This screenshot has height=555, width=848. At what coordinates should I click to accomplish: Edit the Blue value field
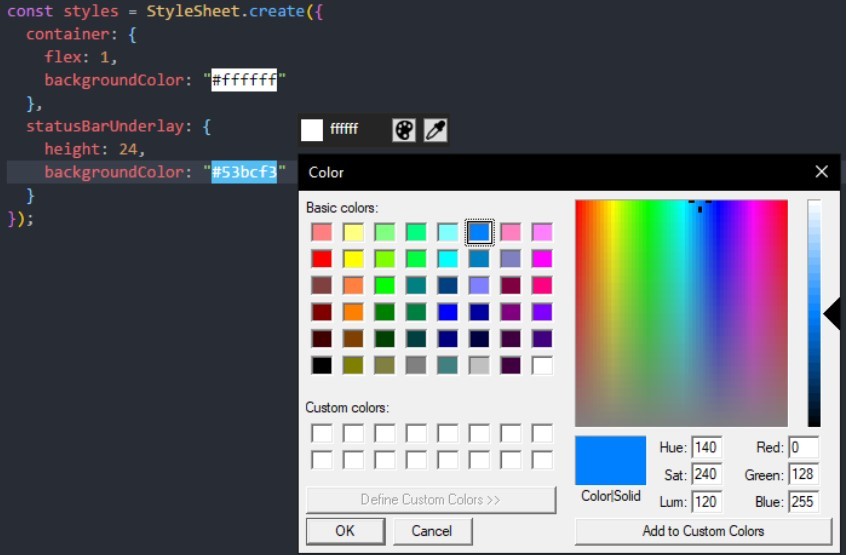point(803,501)
